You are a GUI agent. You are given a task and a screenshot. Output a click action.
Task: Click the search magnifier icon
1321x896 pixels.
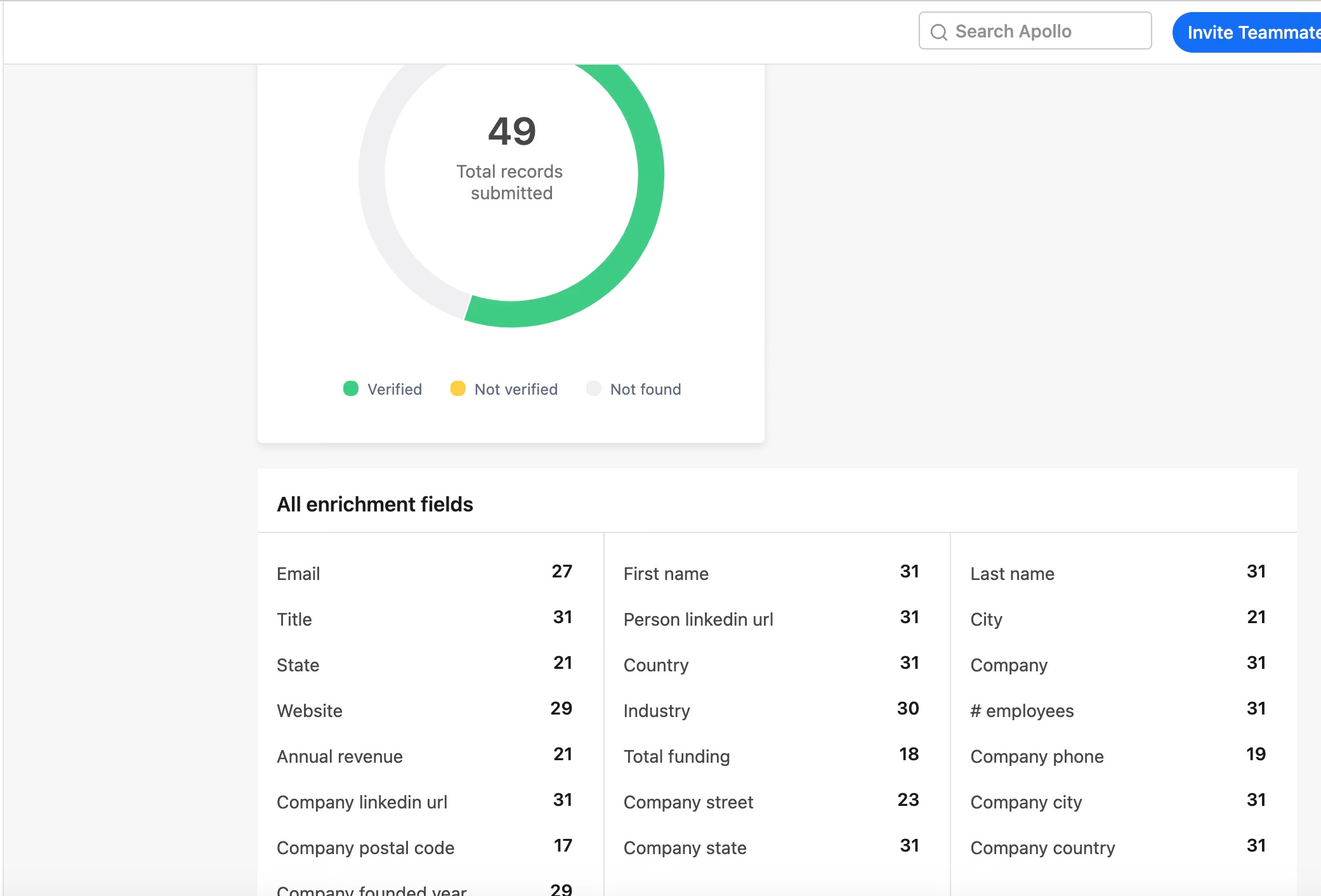(938, 32)
